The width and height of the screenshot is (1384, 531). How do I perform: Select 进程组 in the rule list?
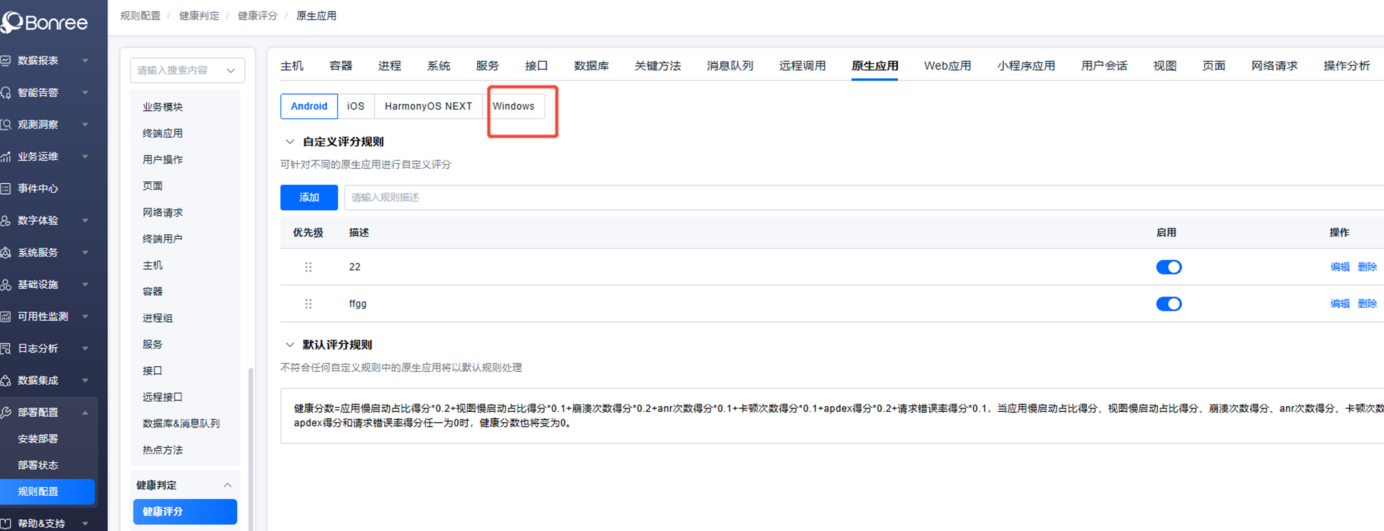pyautogui.click(x=158, y=318)
